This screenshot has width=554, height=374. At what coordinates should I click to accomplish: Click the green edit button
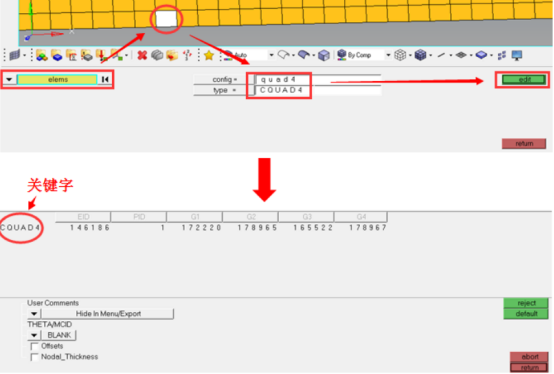524,79
